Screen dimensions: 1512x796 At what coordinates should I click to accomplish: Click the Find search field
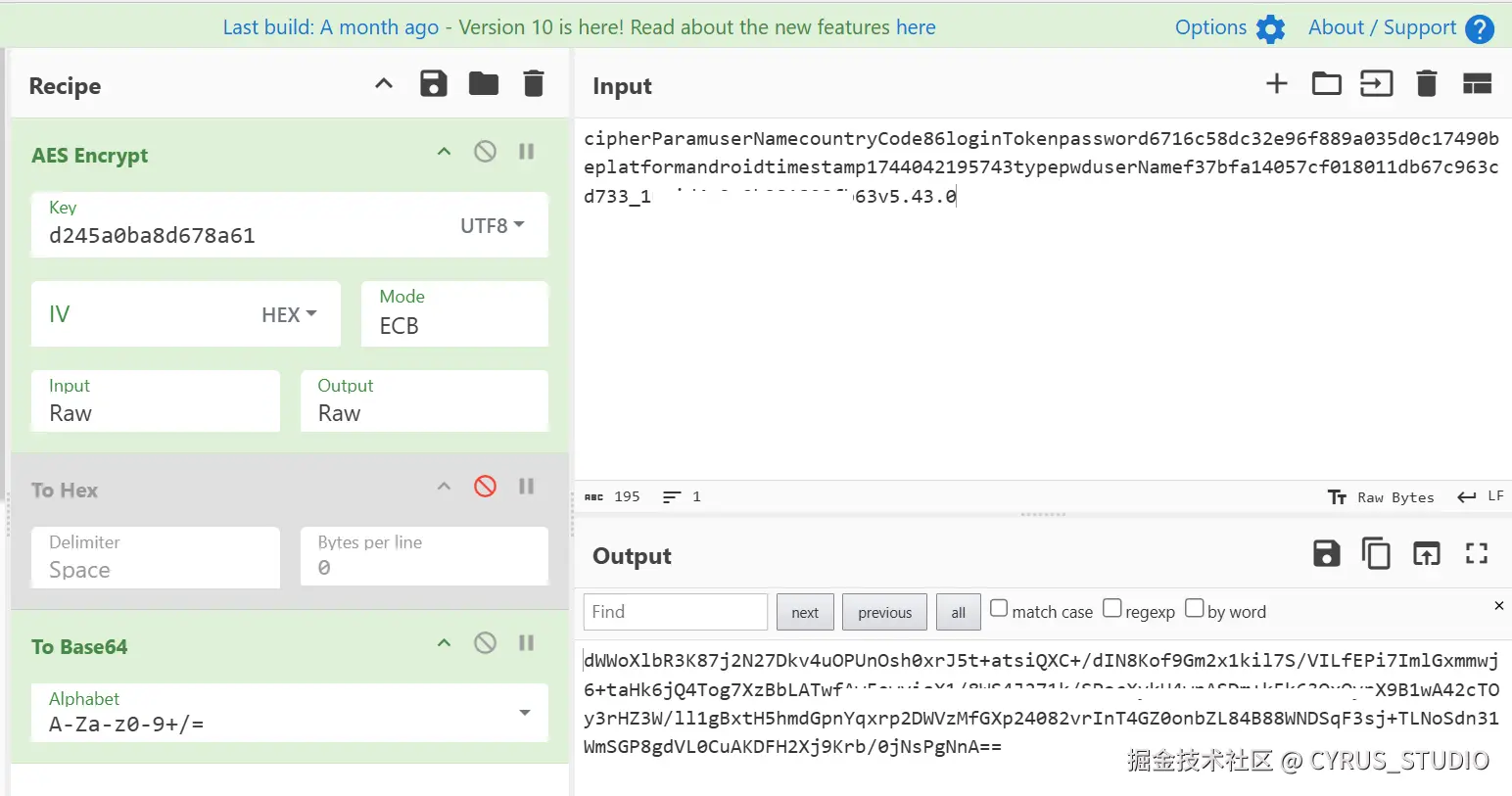(676, 612)
